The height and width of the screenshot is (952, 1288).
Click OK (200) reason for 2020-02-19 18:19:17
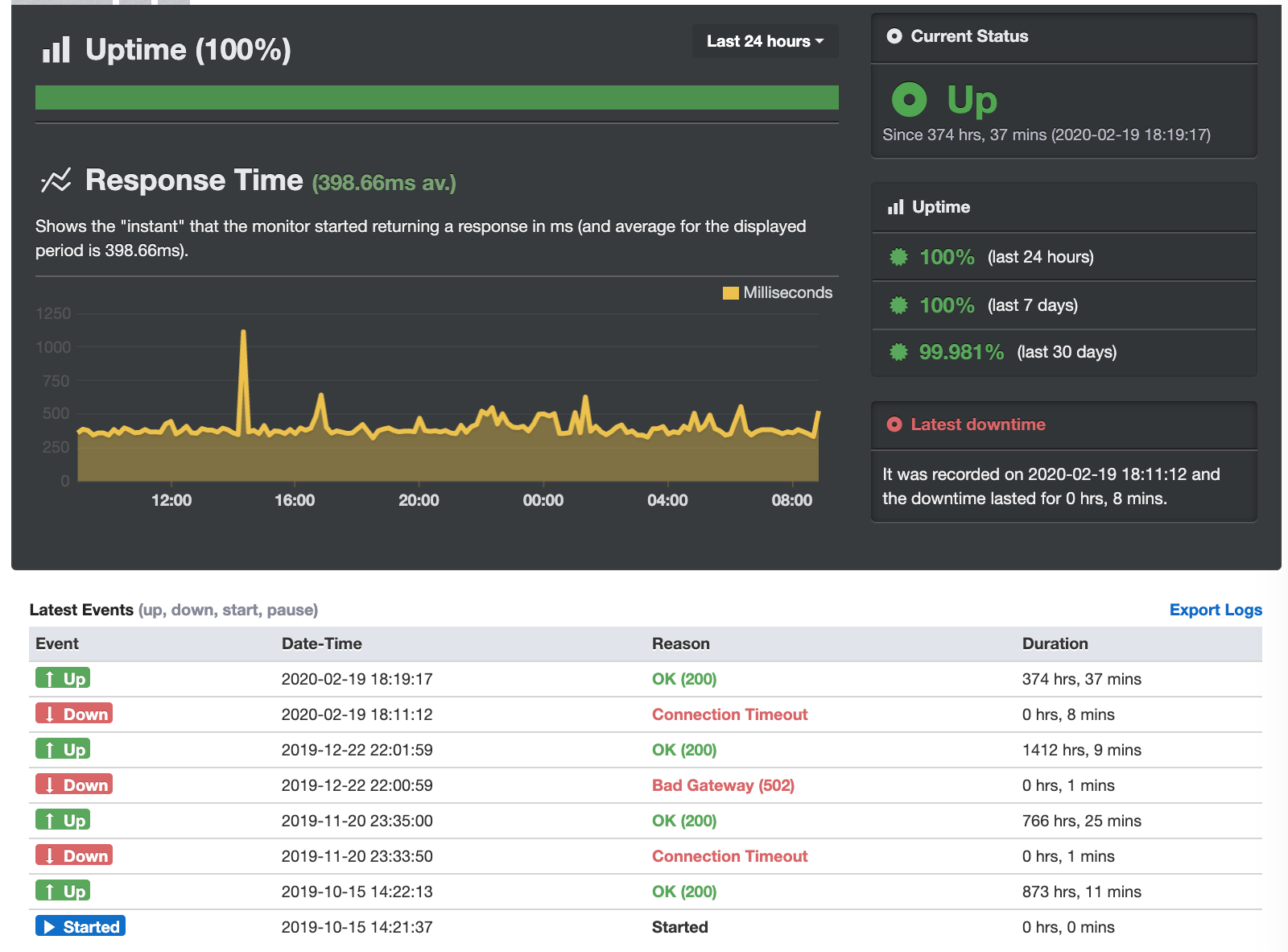pos(684,679)
